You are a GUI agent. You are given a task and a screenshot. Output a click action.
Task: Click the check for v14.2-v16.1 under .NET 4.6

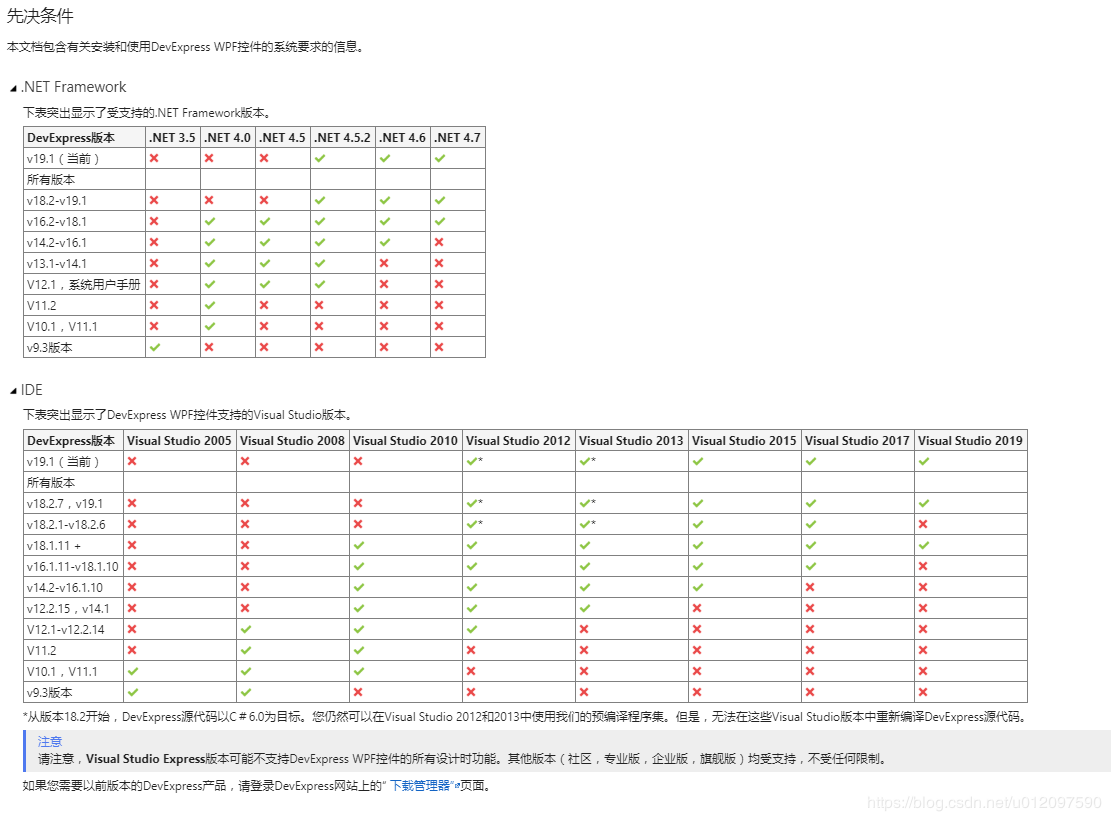click(385, 242)
